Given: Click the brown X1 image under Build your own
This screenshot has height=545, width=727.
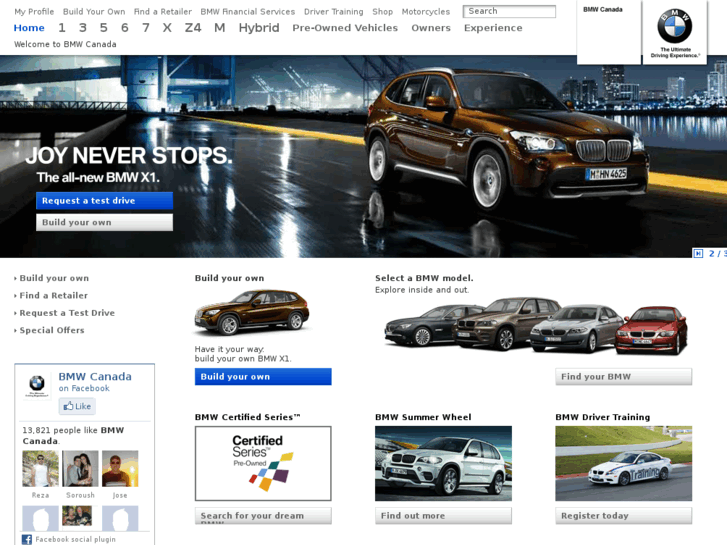Looking at the screenshot, I should click(x=252, y=312).
